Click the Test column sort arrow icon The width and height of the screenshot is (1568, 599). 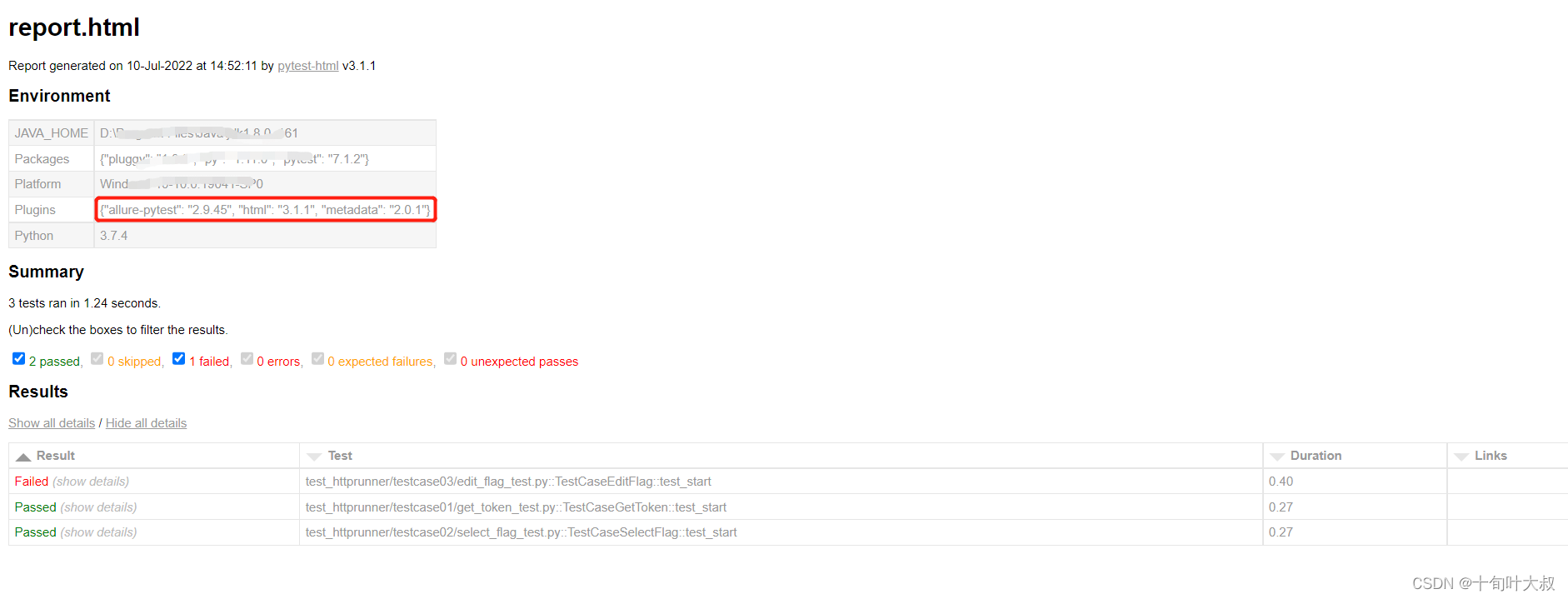[x=314, y=457]
